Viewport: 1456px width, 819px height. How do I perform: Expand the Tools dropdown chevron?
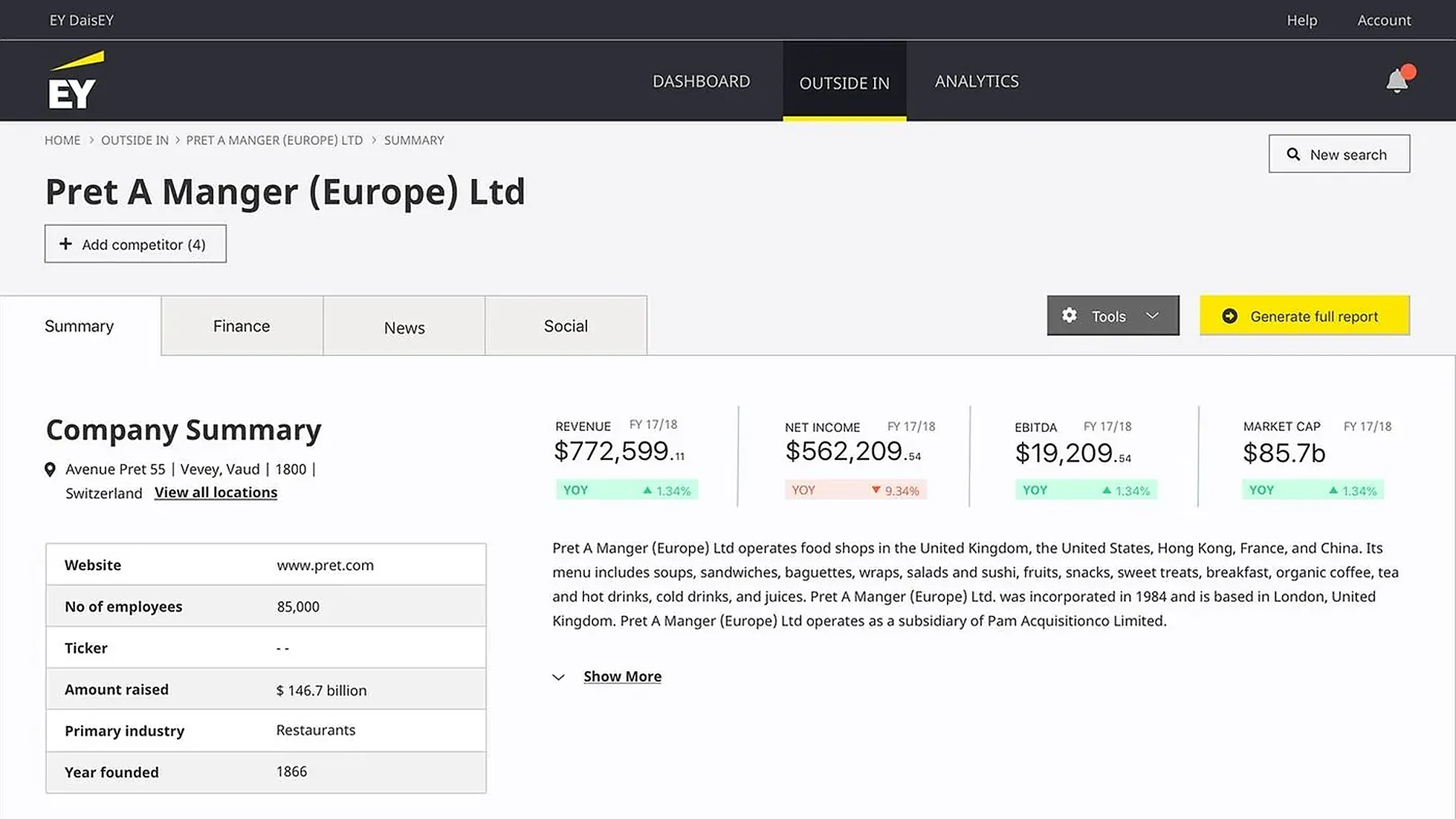pos(1153,316)
